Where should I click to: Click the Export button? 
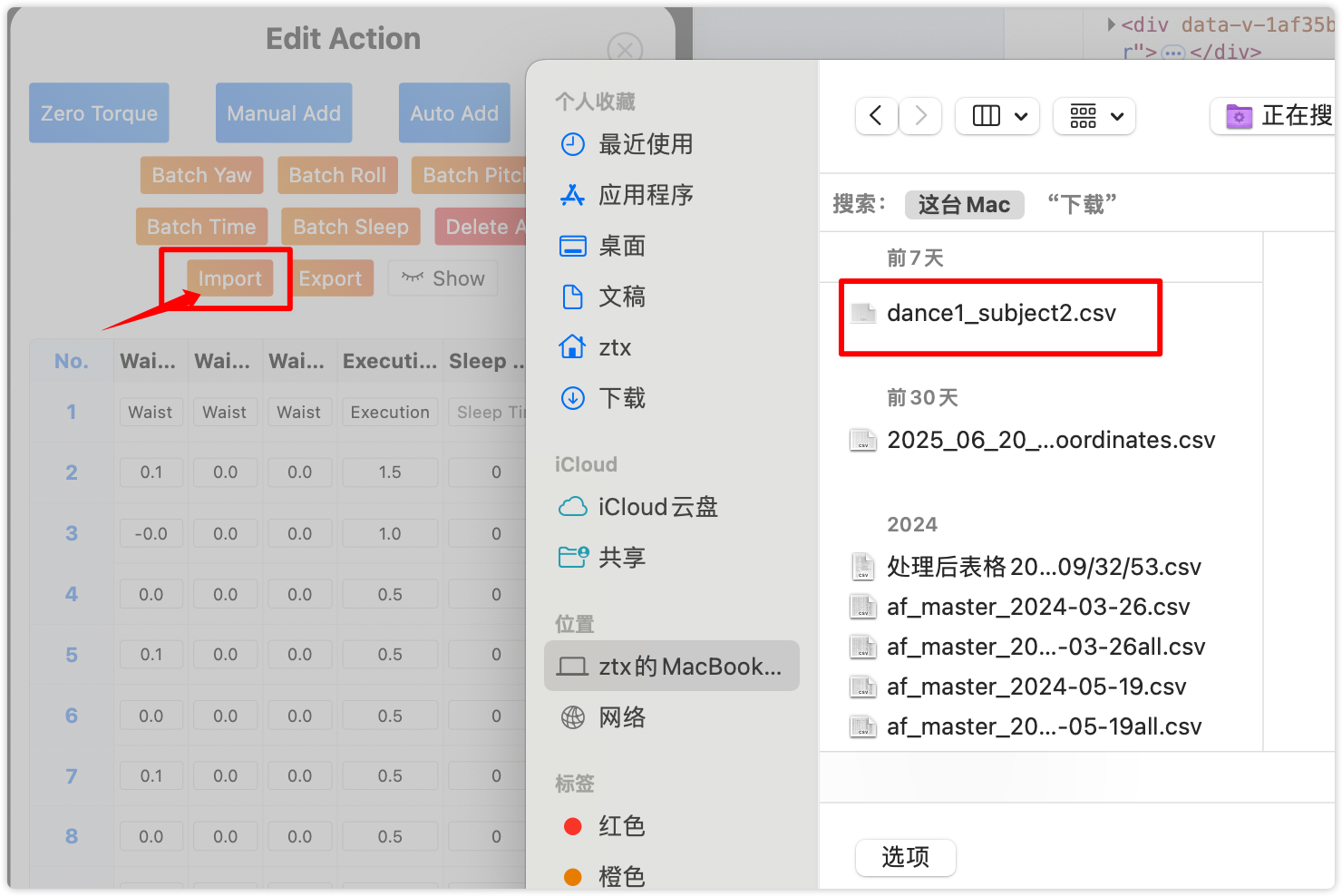tap(330, 278)
